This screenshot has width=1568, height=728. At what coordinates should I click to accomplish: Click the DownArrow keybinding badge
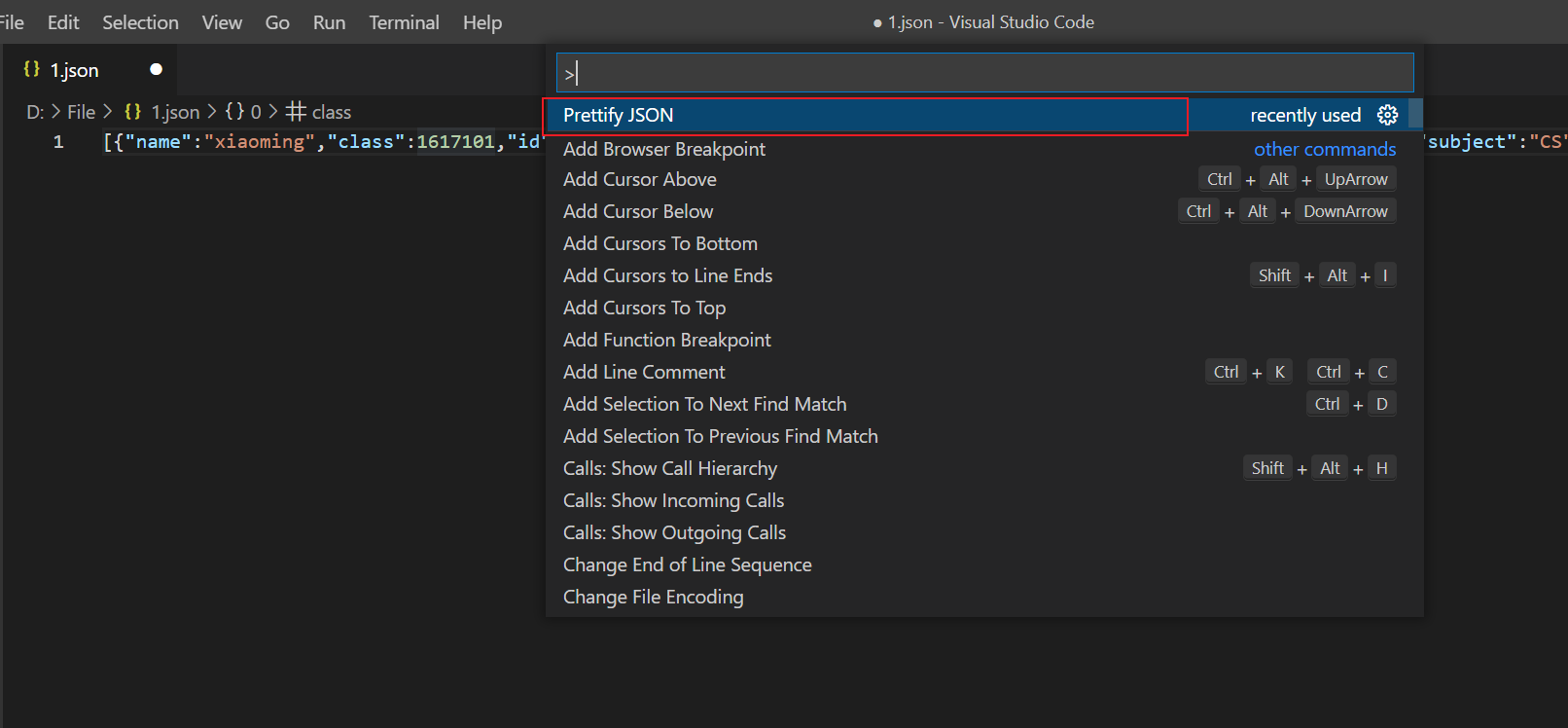1345,211
